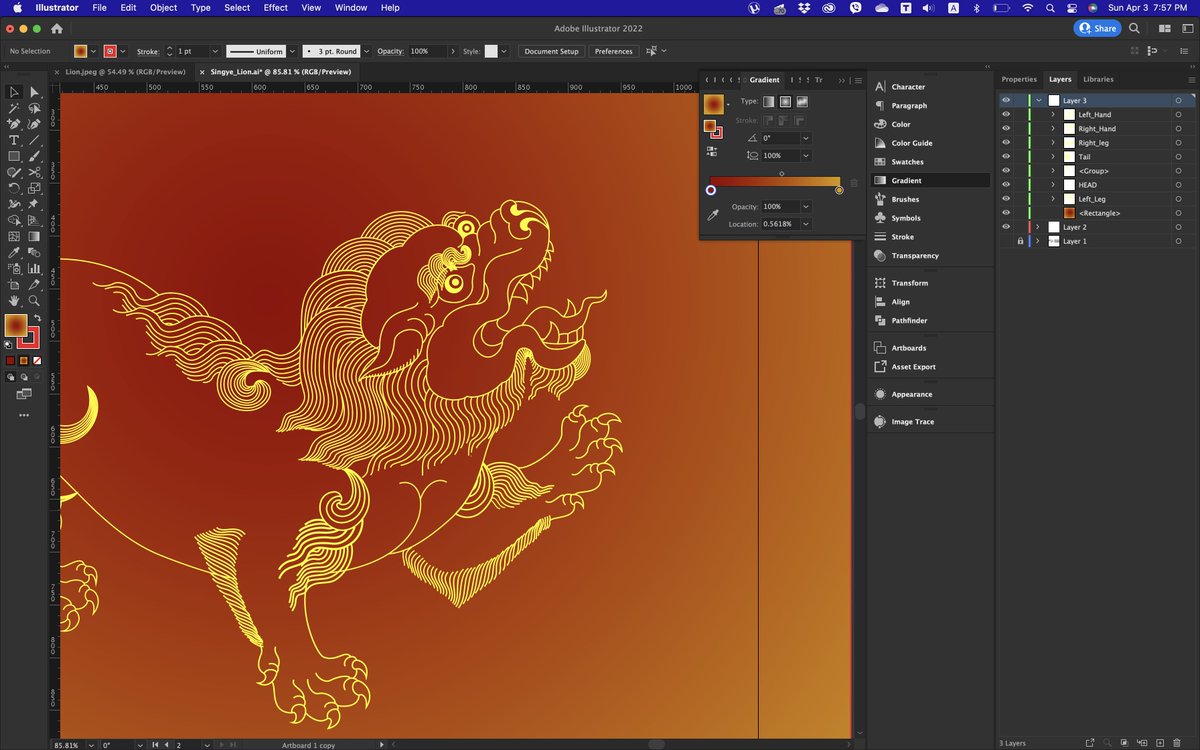Select the Hand tool
Viewport: 1200px width, 750px height.
pos(14,300)
